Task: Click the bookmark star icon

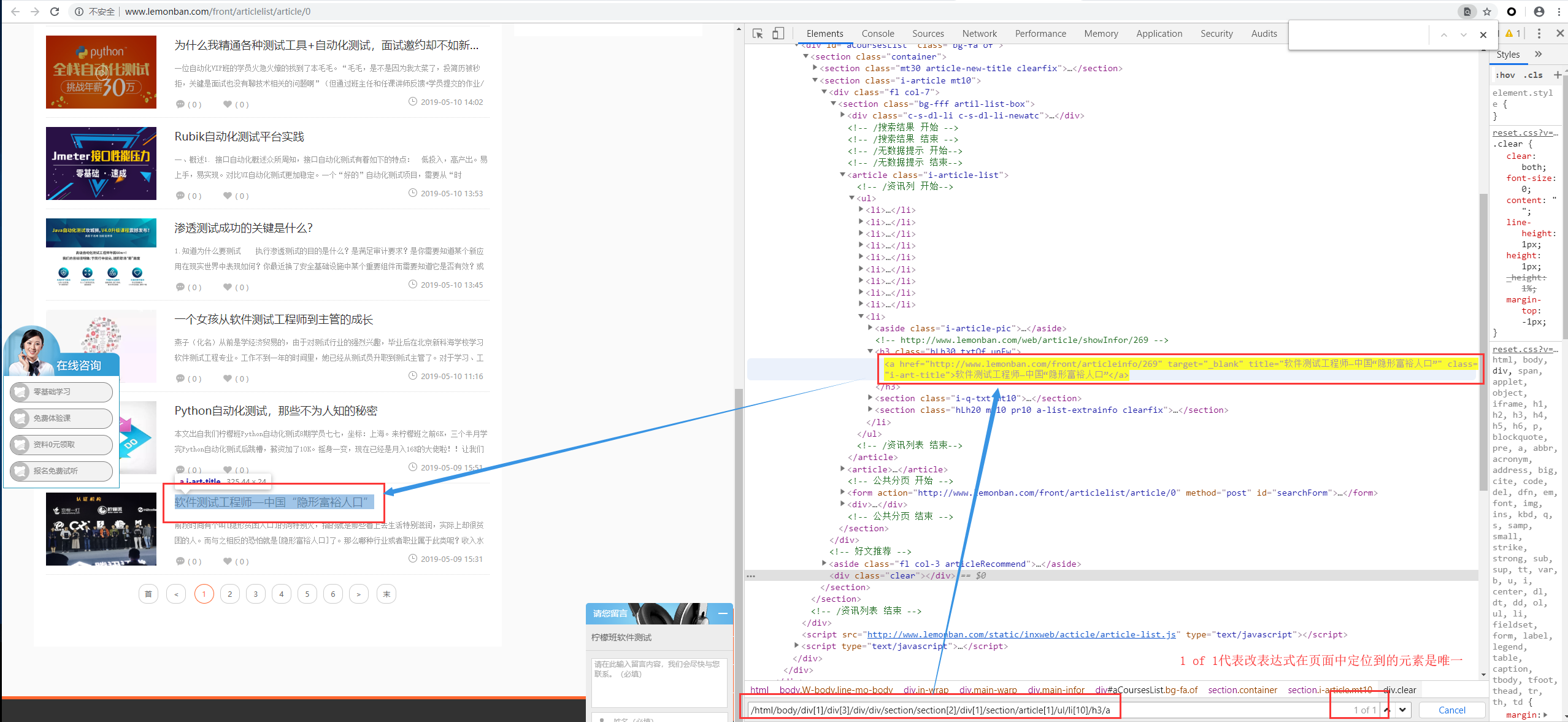Action: (x=1487, y=12)
